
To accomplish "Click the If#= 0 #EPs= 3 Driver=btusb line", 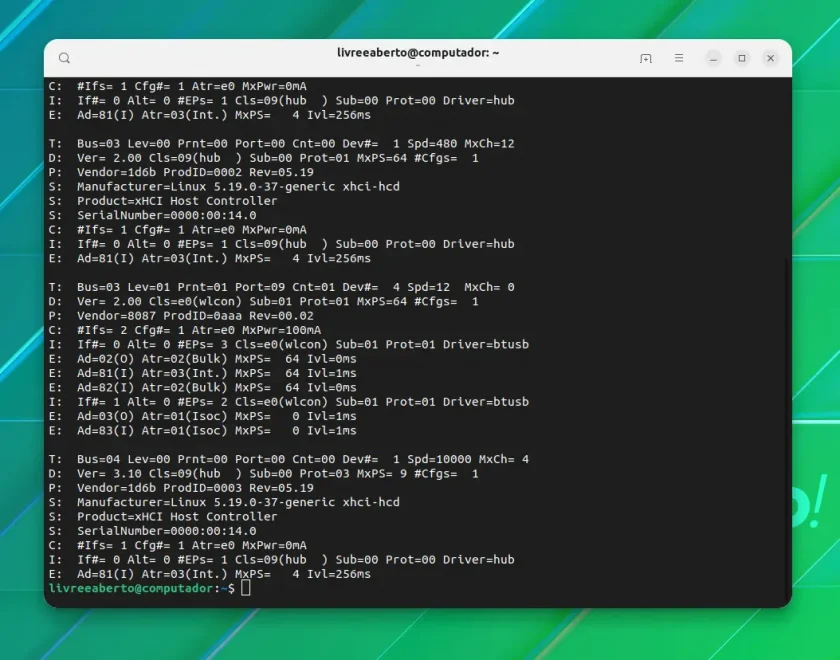I will (288, 344).
